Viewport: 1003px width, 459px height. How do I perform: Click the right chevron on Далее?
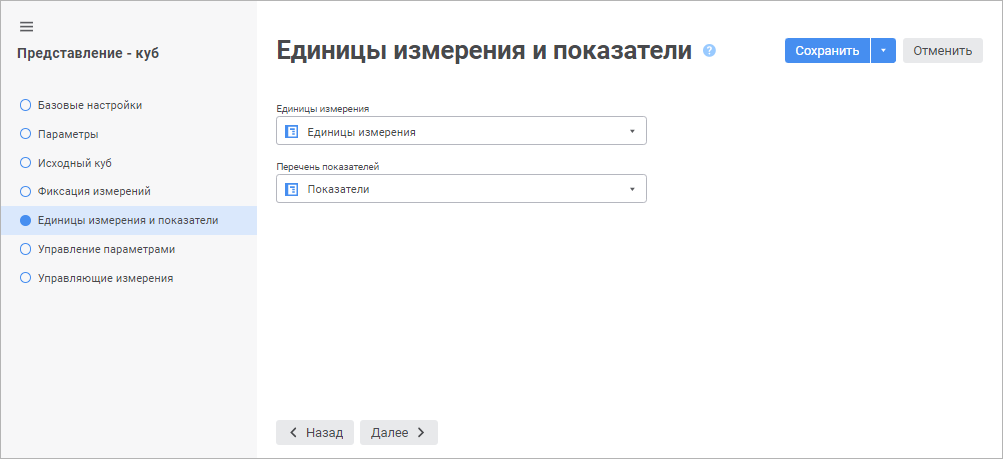pyautogui.click(x=421, y=433)
